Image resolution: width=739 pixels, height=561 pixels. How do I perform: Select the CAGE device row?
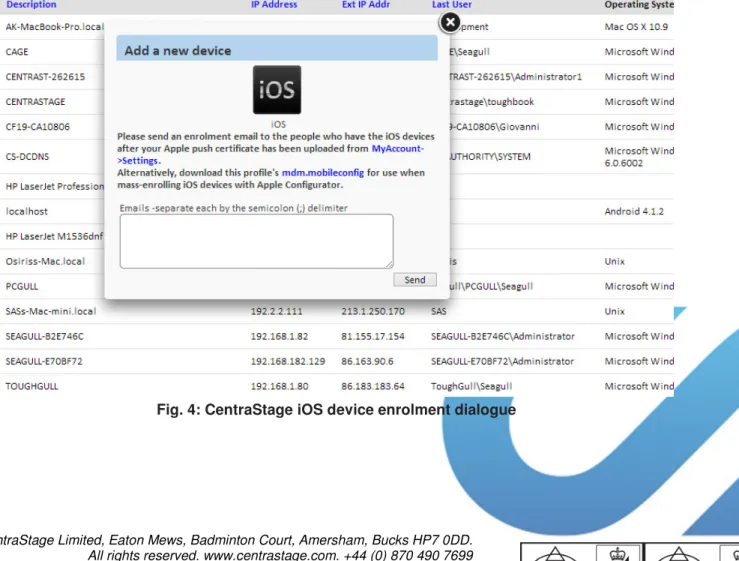17,52
